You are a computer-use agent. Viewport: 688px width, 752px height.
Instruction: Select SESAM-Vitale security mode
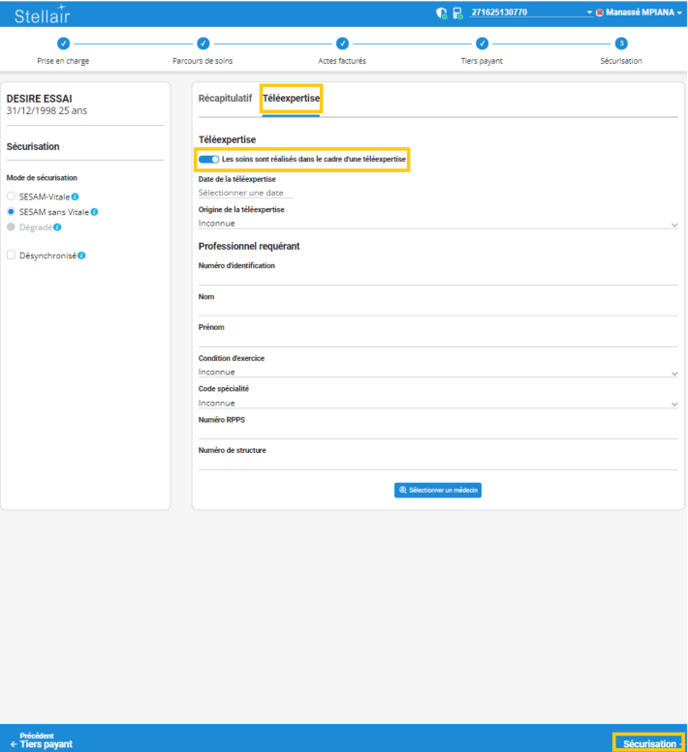tap(11, 196)
